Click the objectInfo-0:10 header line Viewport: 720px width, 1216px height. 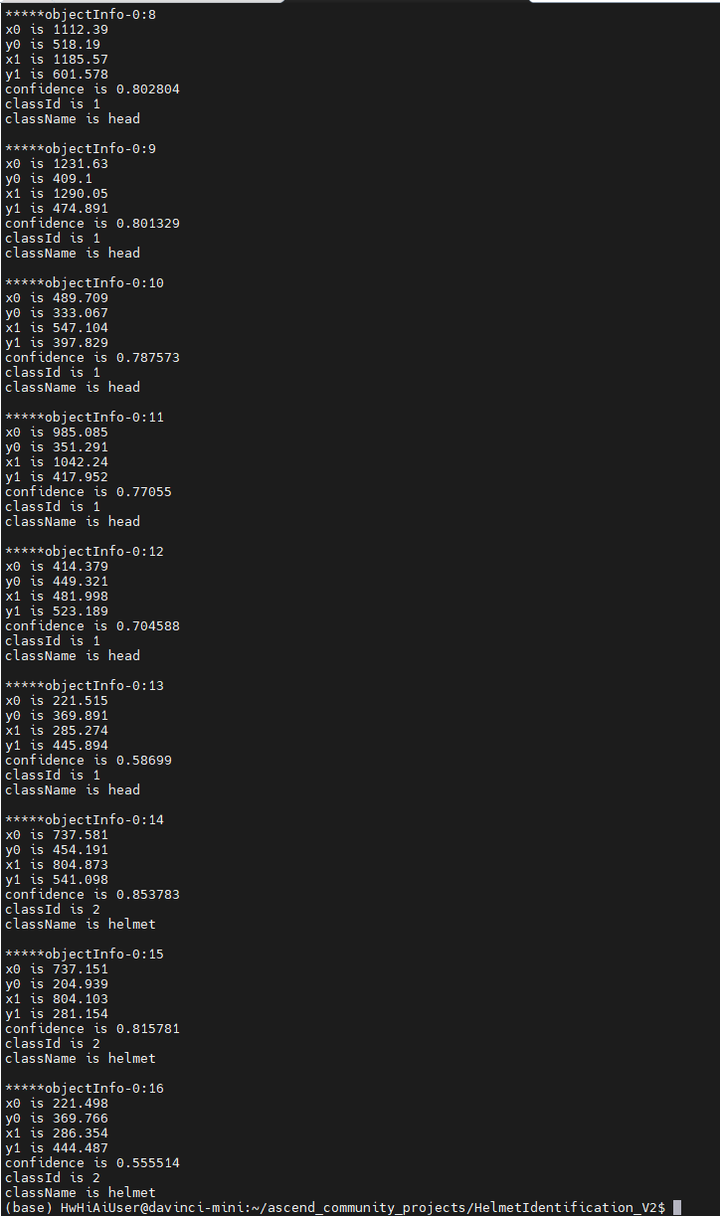pos(84,283)
